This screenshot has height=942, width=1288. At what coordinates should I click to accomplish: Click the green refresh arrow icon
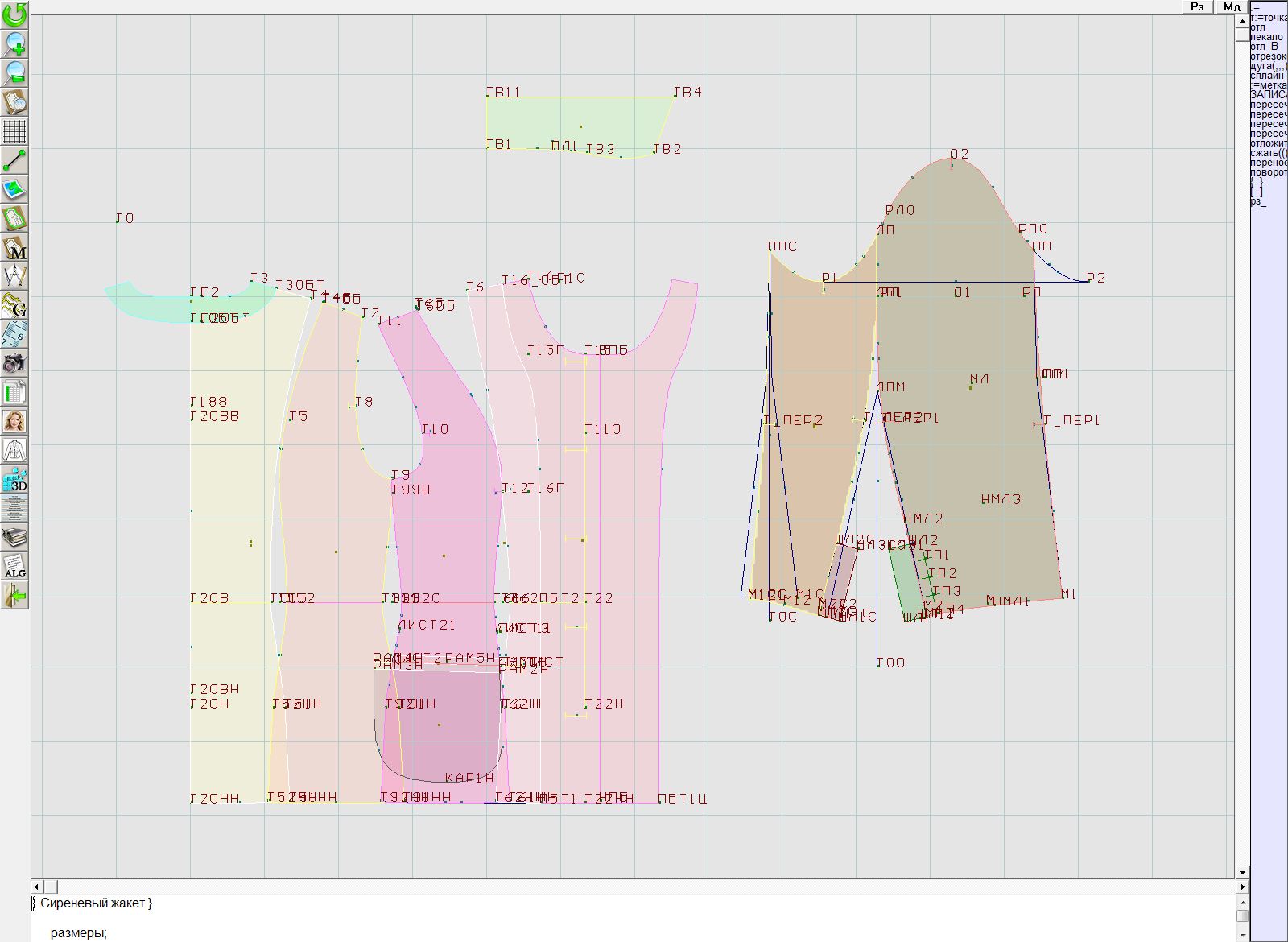click(14, 14)
